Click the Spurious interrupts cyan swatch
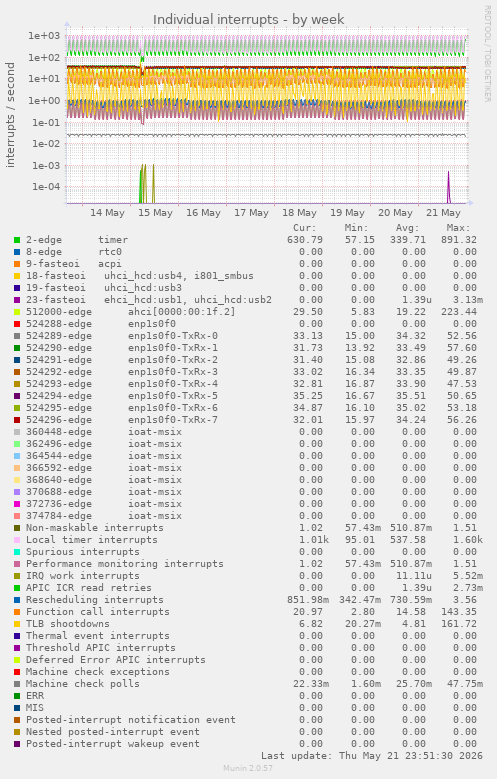497x779 pixels. pos(17,552)
